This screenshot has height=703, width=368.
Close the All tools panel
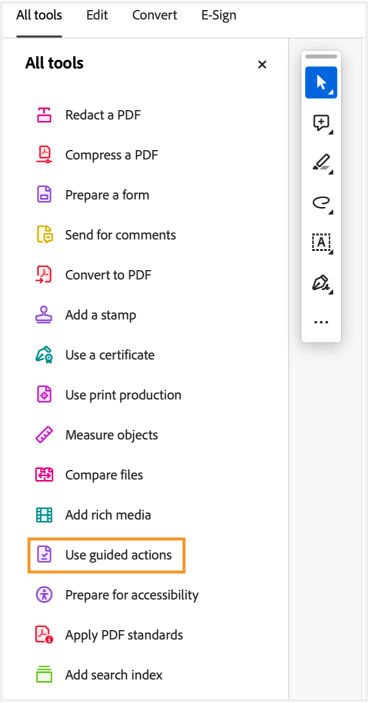coord(262,65)
